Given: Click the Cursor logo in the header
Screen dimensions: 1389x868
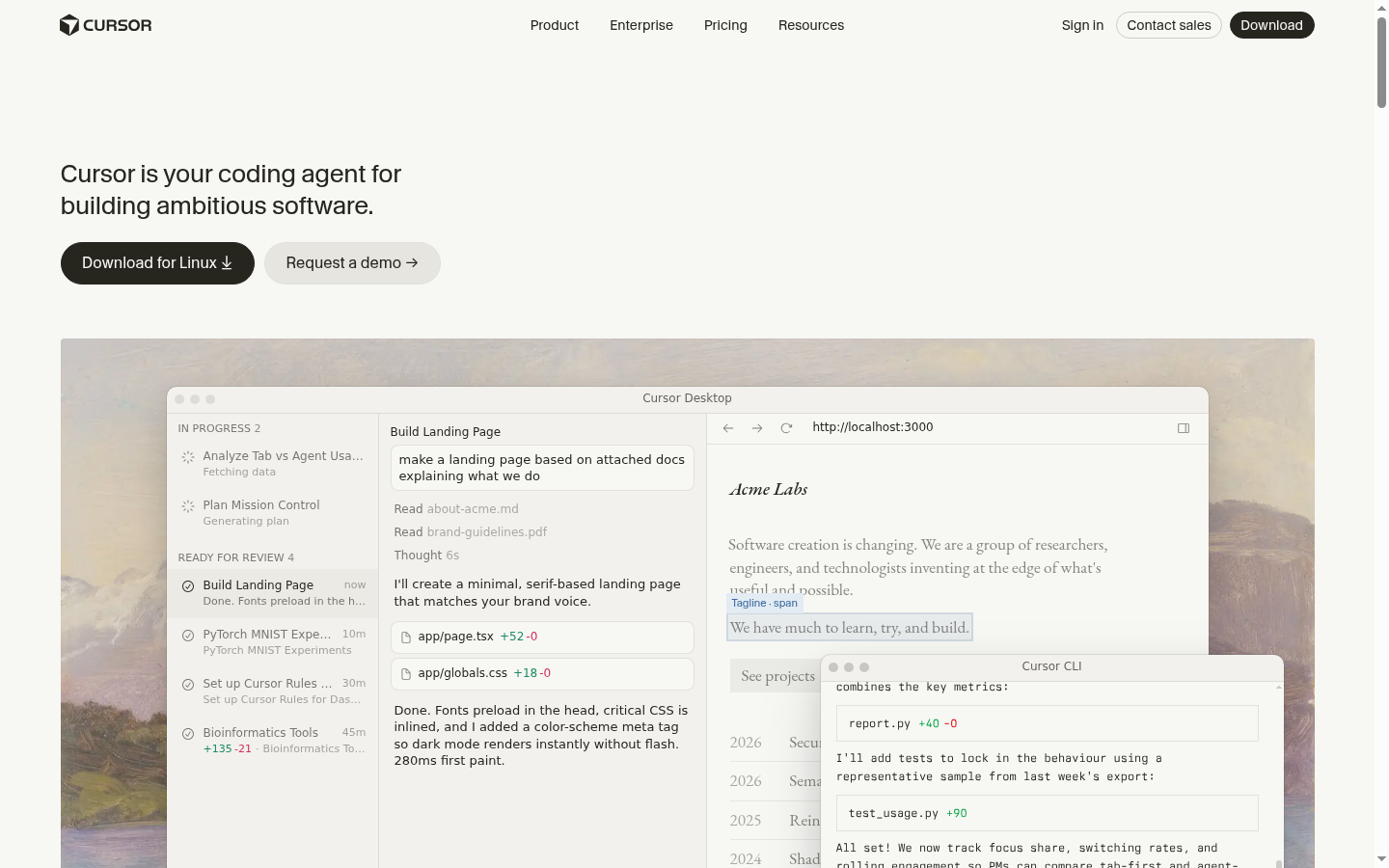Looking at the screenshot, I should click(106, 25).
